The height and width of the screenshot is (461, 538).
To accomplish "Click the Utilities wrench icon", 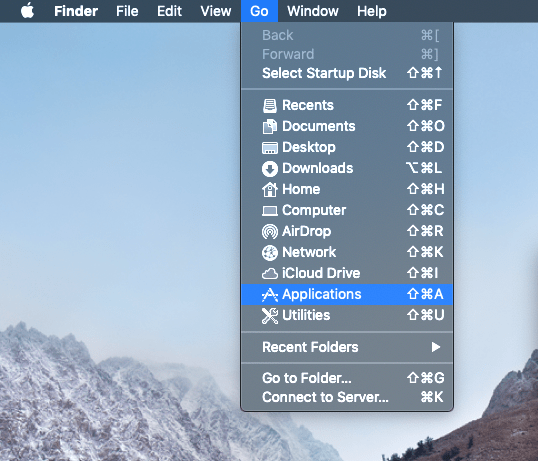I will [x=270, y=316].
